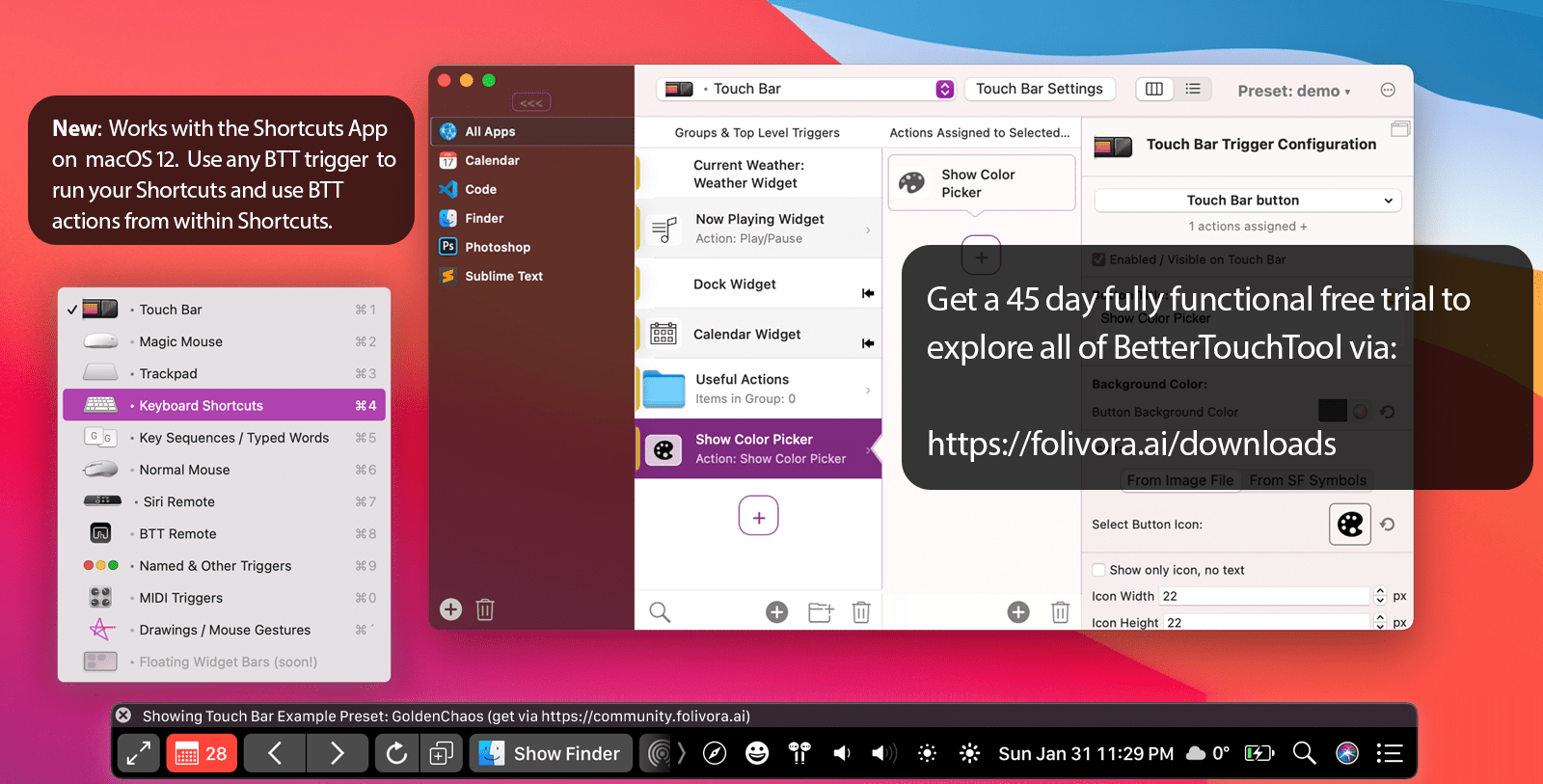The image size is (1543, 784).
Task: Delete the assigned action with trash icon
Action: (x=1060, y=611)
